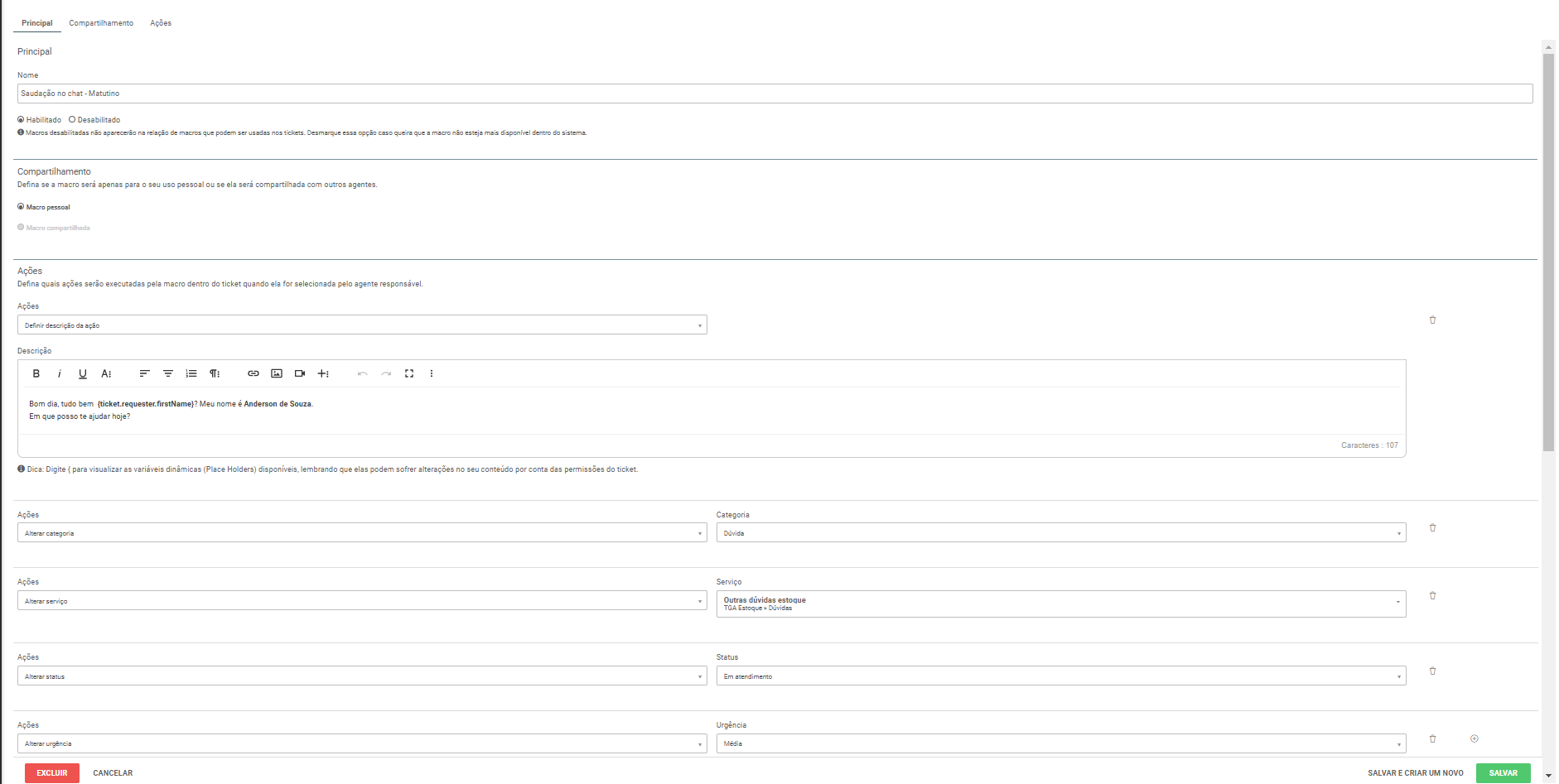Insert a link using the editor toolbar
1559x784 pixels.
coord(253,373)
